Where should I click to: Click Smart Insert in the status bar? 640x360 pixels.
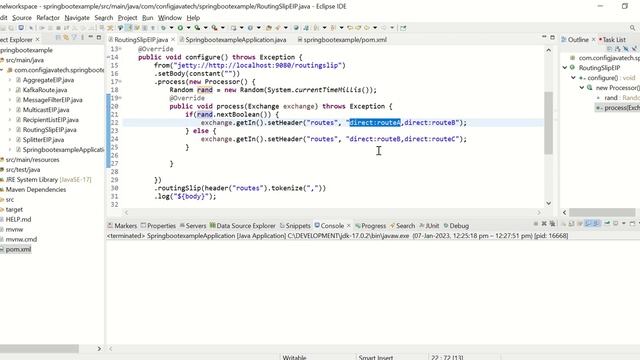pyautogui.click(x=376, y=357)
